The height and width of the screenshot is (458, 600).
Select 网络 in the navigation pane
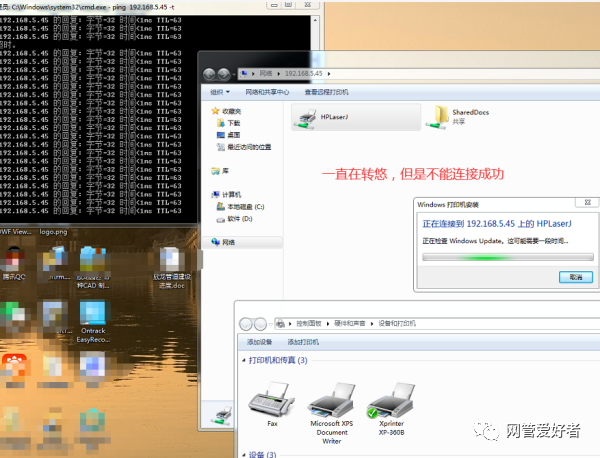coord(223,242)
